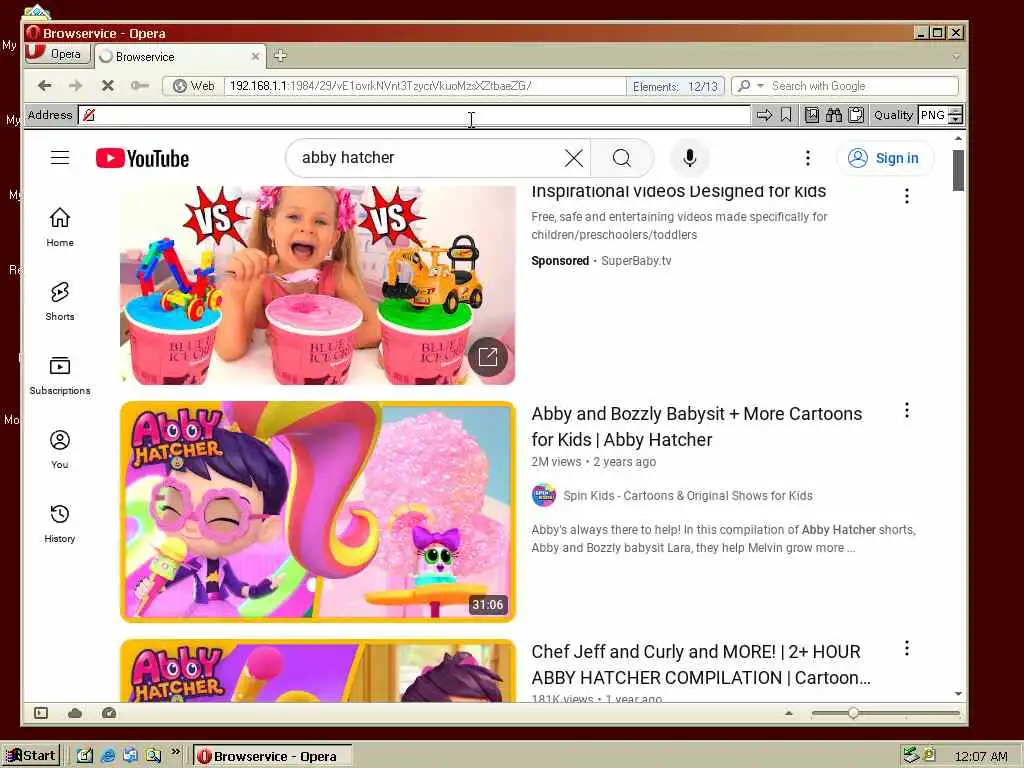
Task: Open You in YouTube sidebar
Action: [59, 449]
